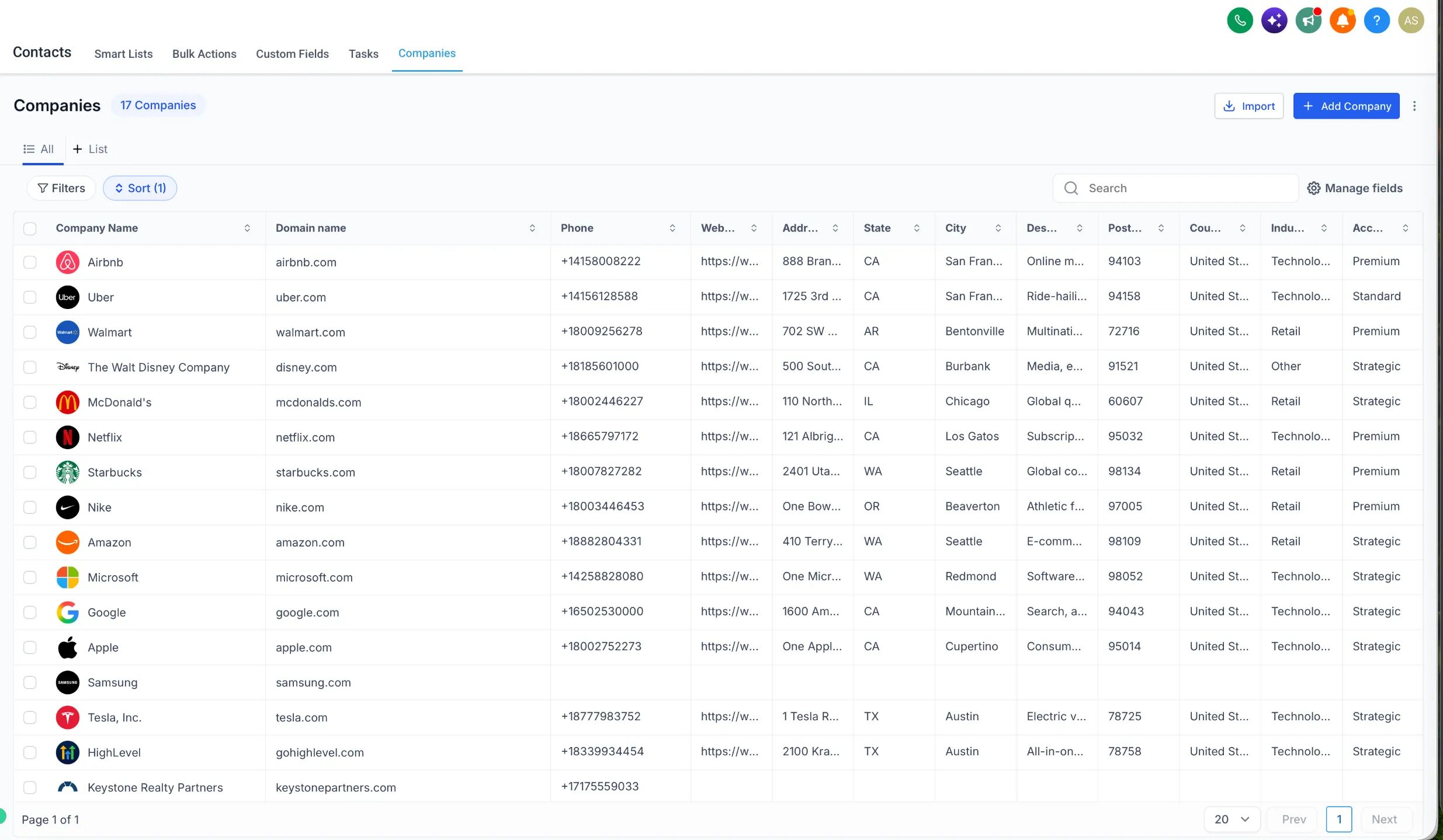This screenshot has height=840, width=1443.
Task: Check the Samsung row checkbox
Action: 30,683
